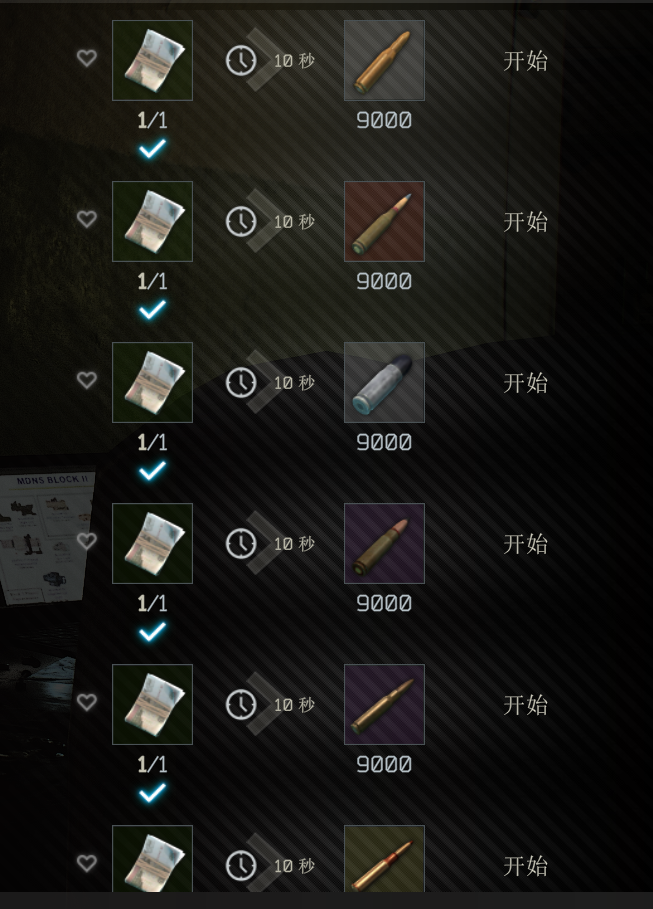Screen dimensions: 653x909
Task: Click the heart icon on the bottom recipe
Action: 87,864
